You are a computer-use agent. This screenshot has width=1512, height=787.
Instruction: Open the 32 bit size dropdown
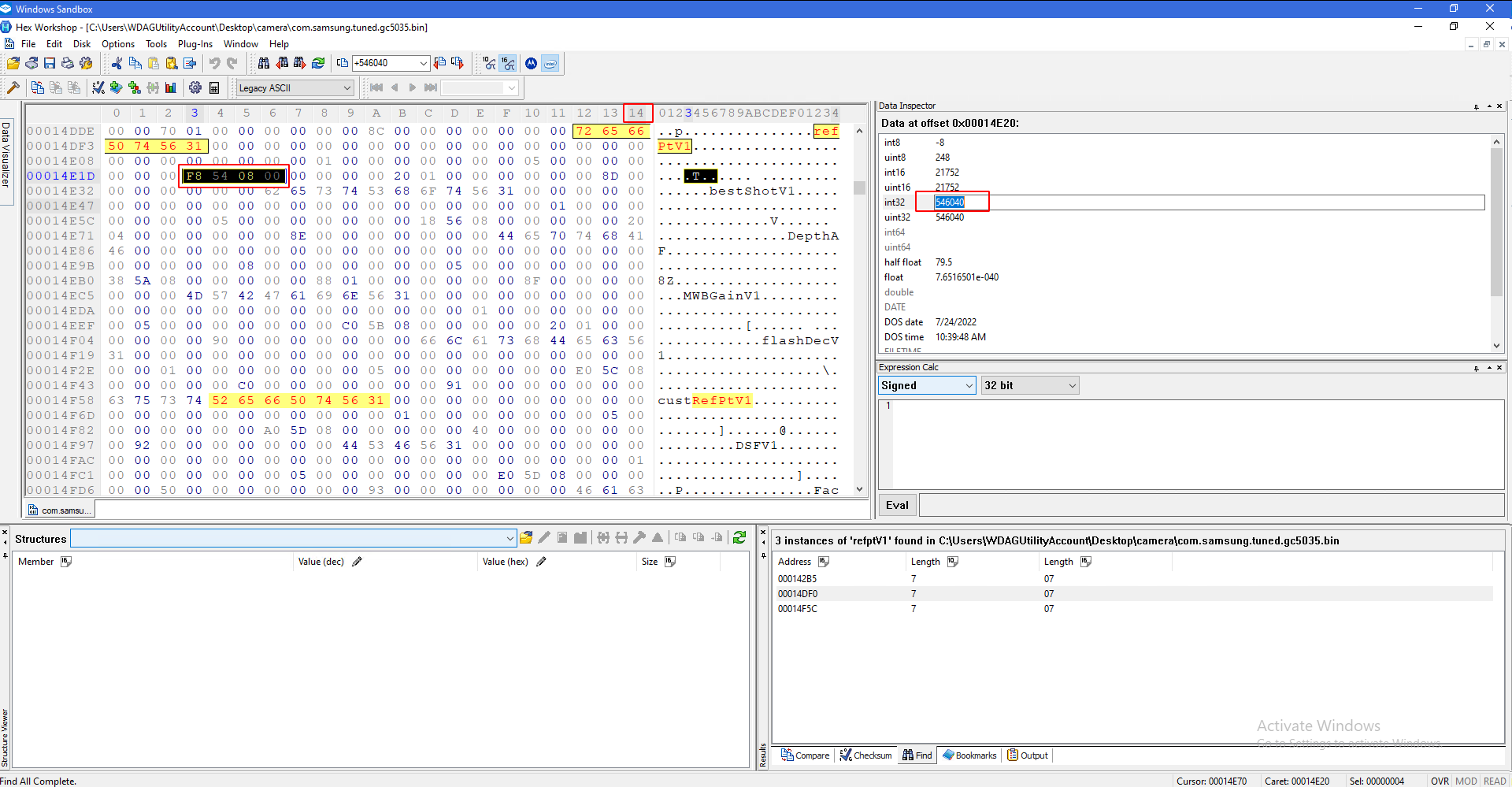1072,385
